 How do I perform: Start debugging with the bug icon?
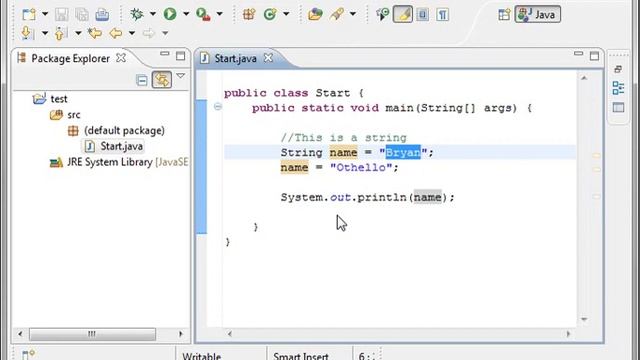(137, 14)
